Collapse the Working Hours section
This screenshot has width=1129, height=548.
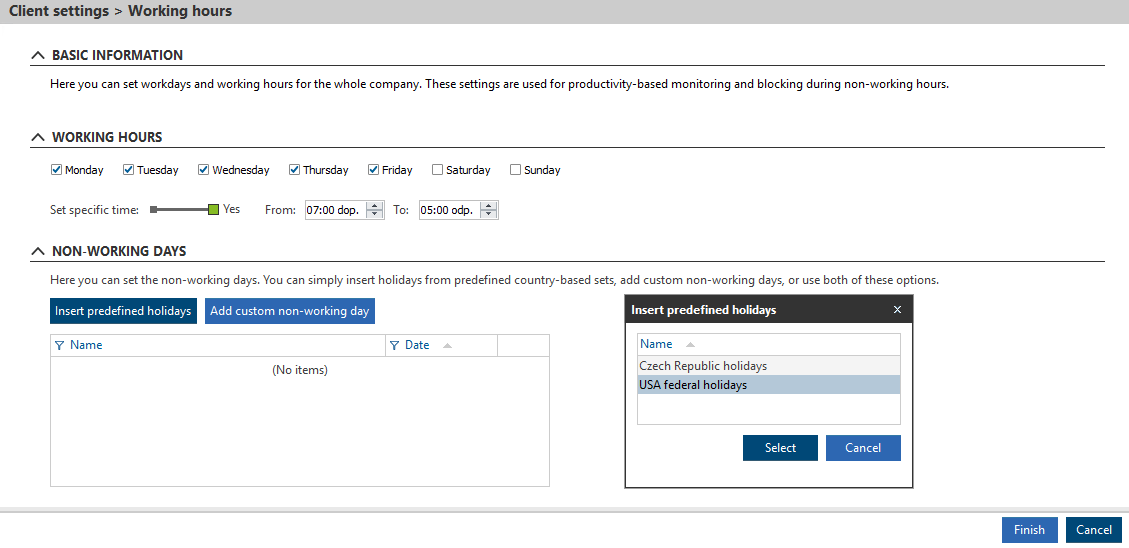38,138
